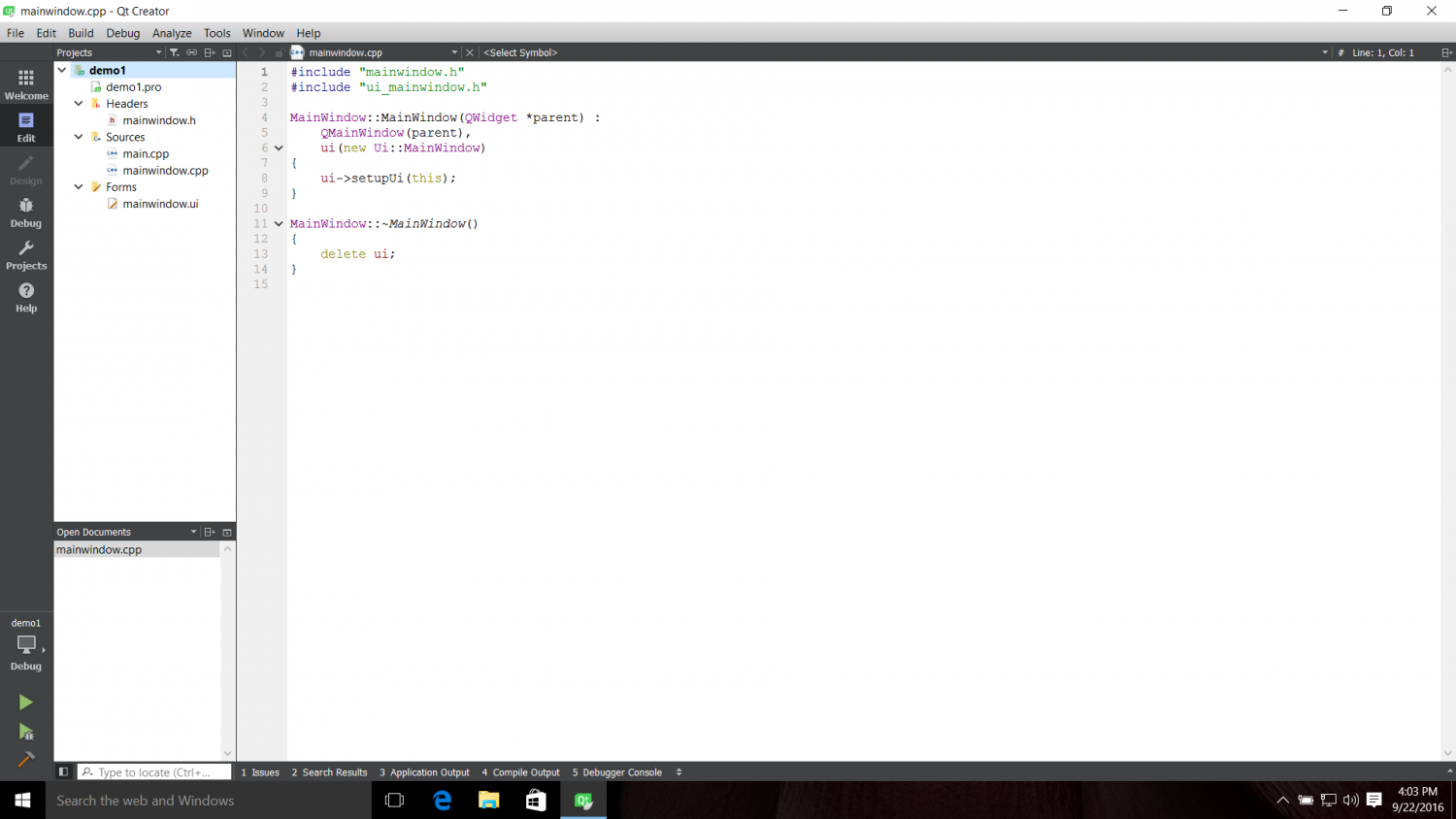The image size is (1456, 819).
Task: Open the Welcome mode screen
Action: pos(26,83)
